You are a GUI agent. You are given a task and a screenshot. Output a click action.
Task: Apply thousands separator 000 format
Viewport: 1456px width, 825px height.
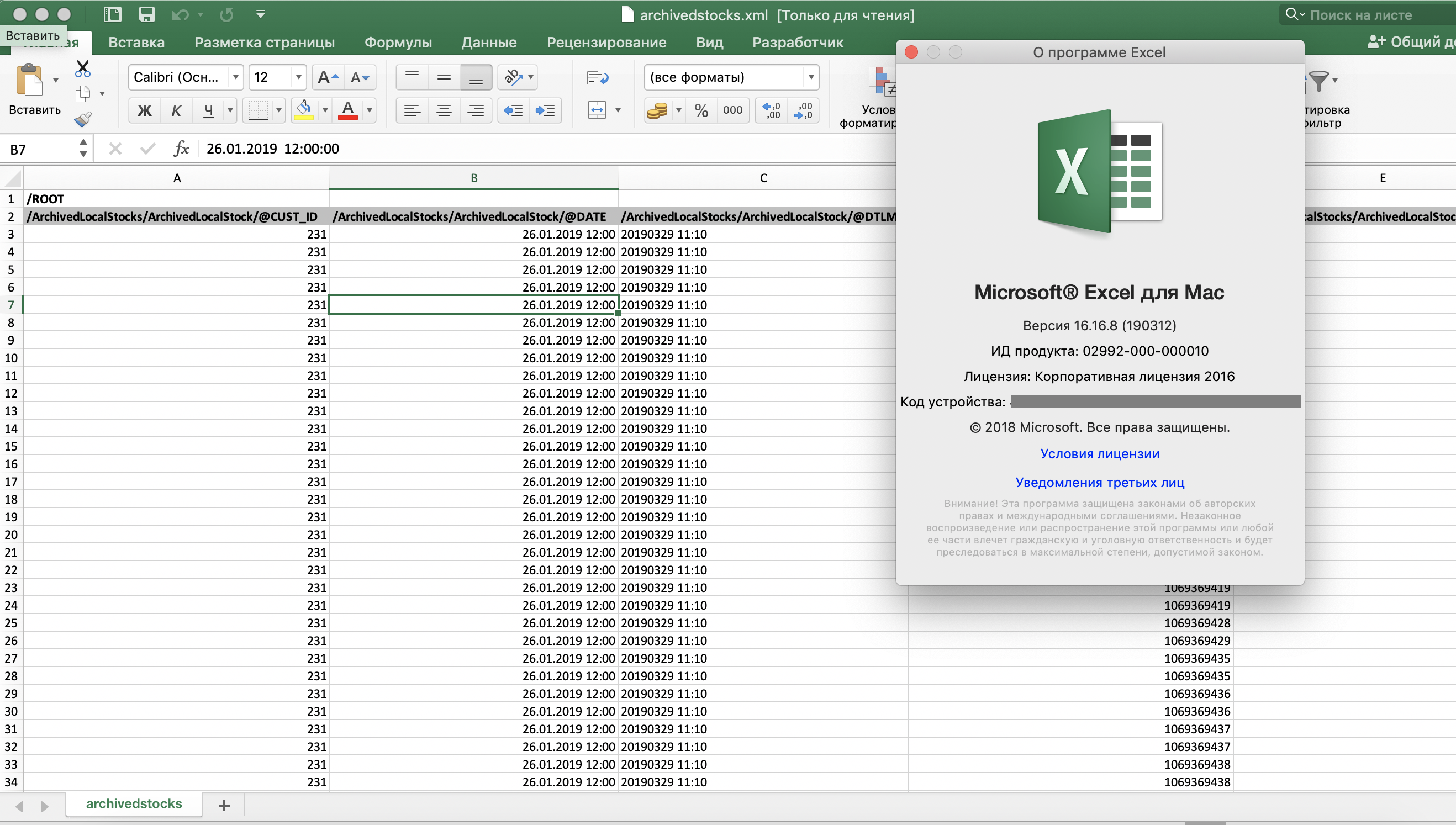click(x=733, y=110)
